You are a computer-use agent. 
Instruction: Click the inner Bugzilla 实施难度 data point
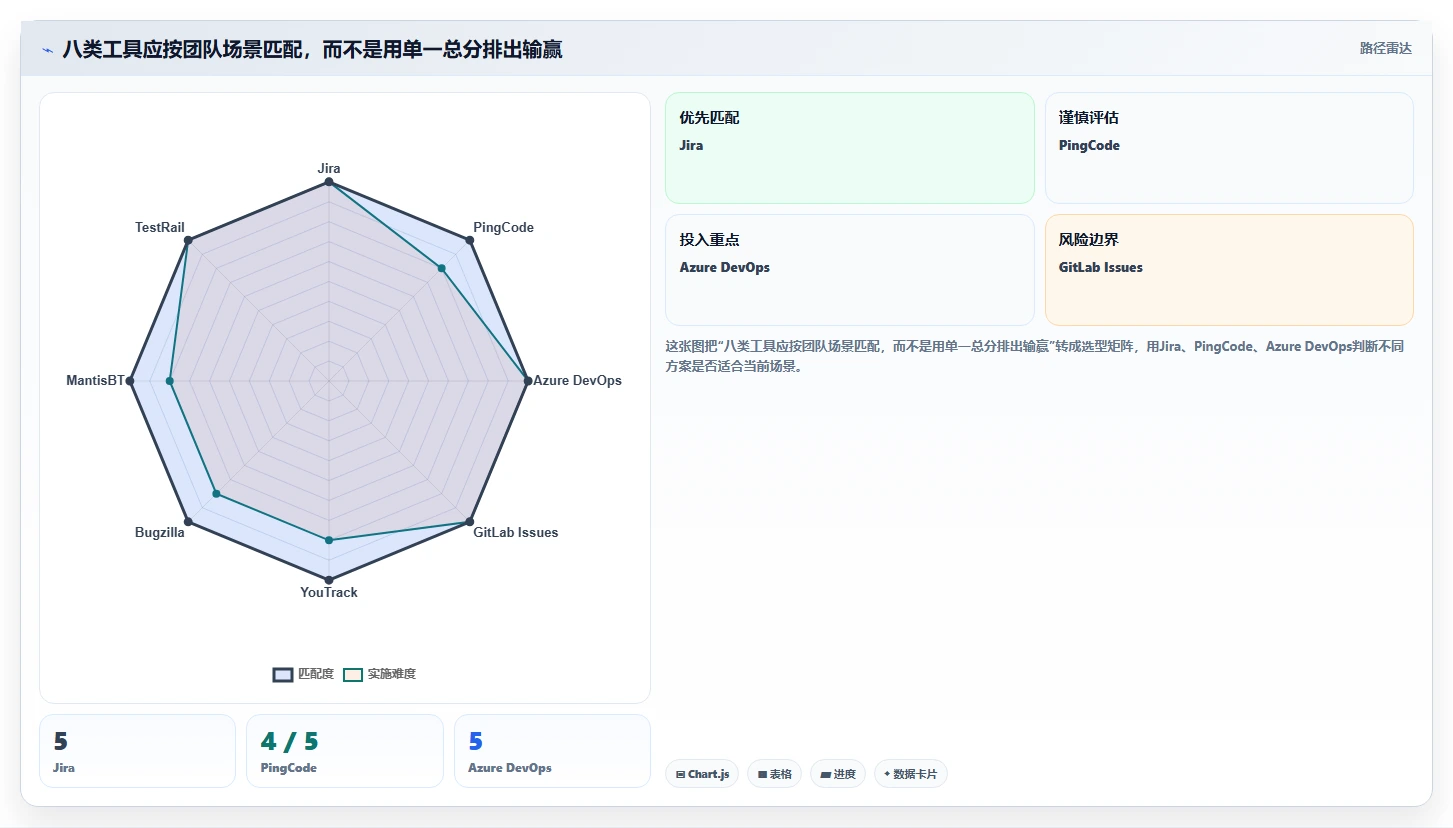216,493
